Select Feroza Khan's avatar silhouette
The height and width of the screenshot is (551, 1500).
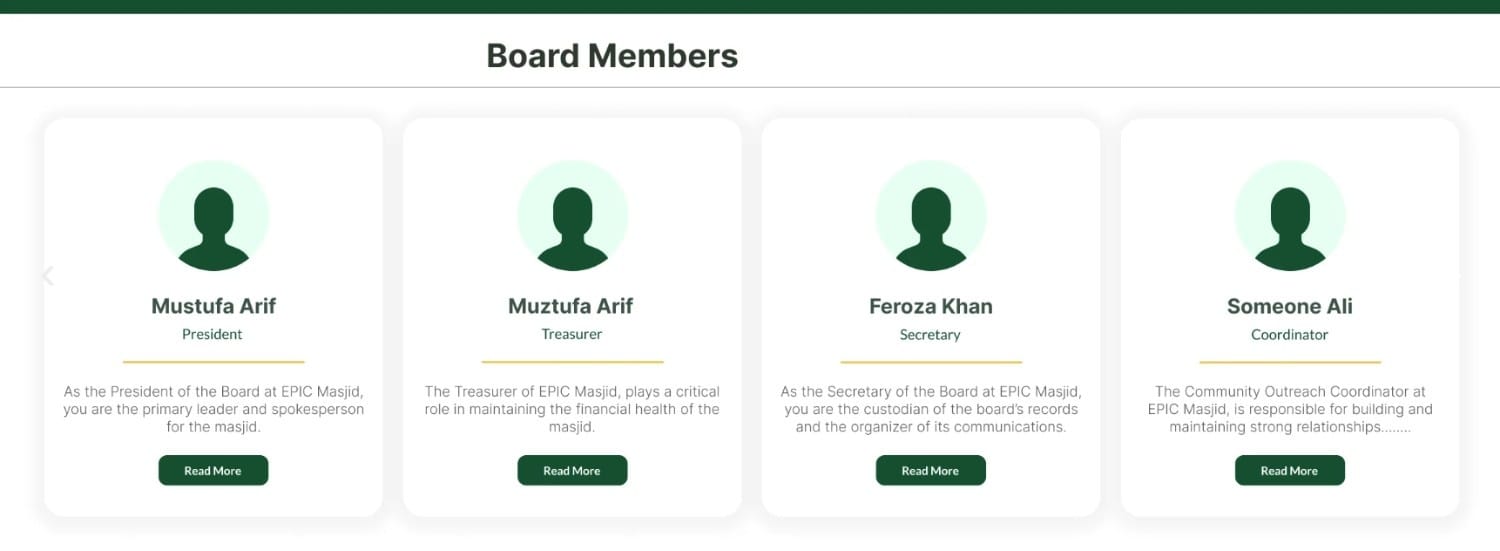coord(931,216)
